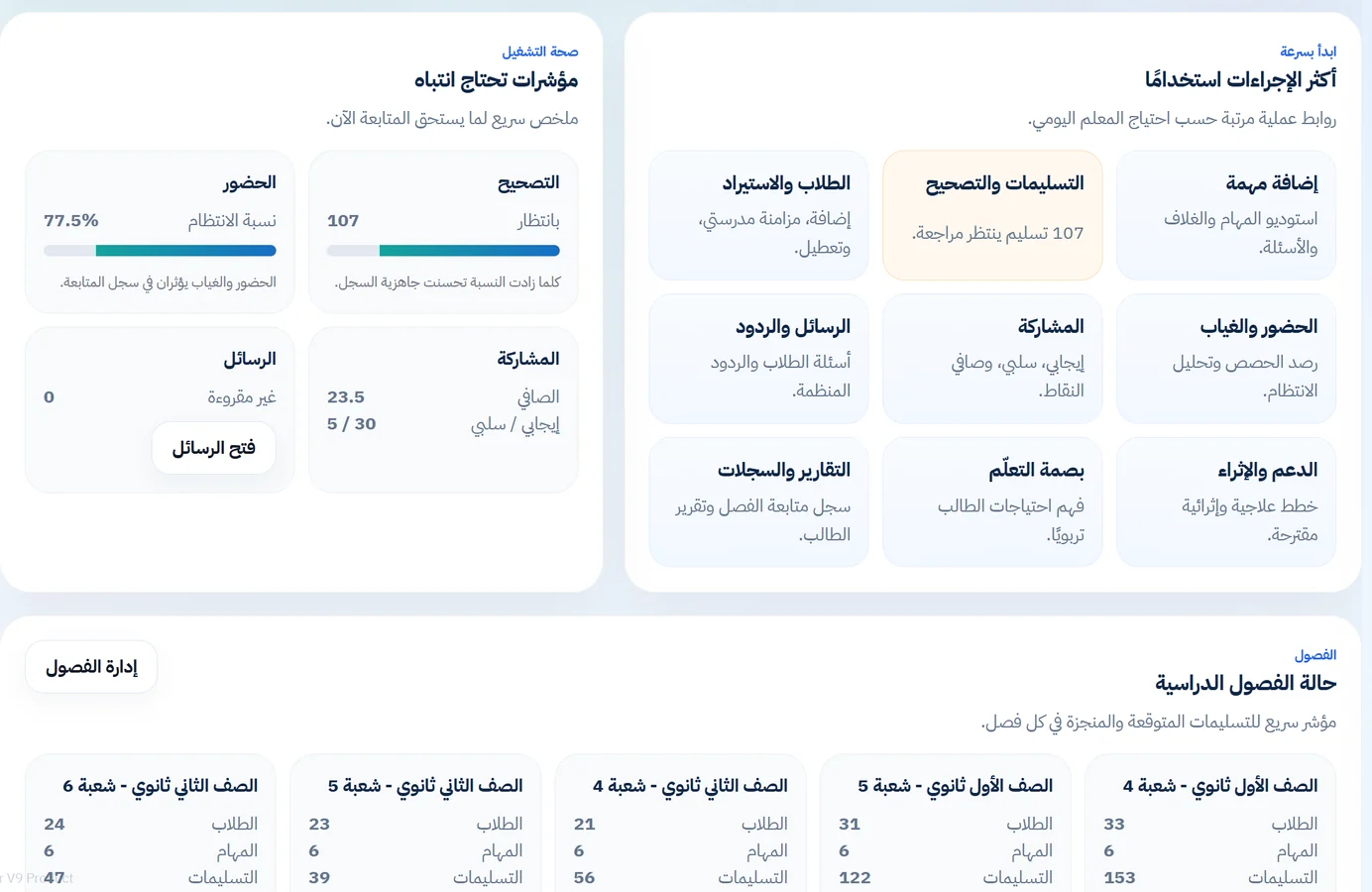The image size is (1372, 892).
Task: Open class card الصف الثاني ثانوي - شعبة 6
Action: (x=151, y=823)
